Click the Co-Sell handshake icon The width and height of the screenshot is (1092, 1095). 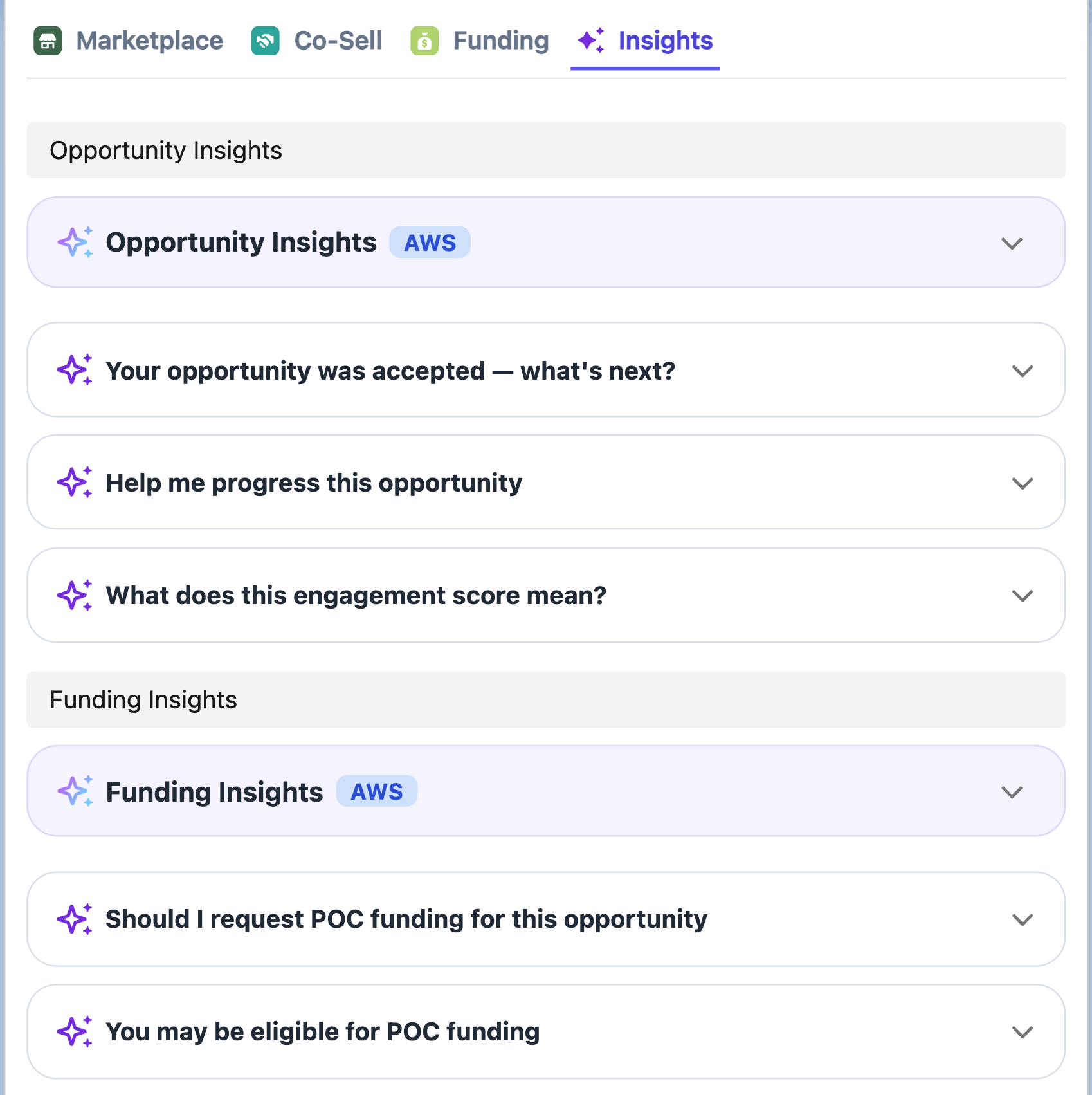pyautogui.click(x=265, y=41)
